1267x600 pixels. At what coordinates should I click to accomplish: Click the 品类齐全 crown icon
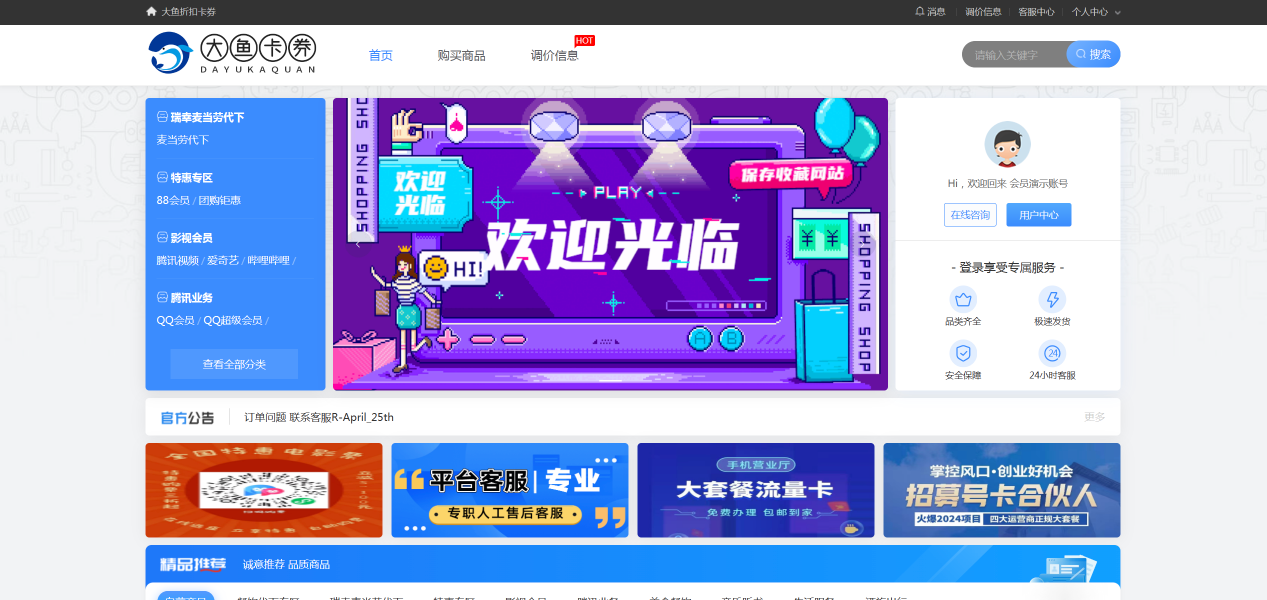(964, 299)
